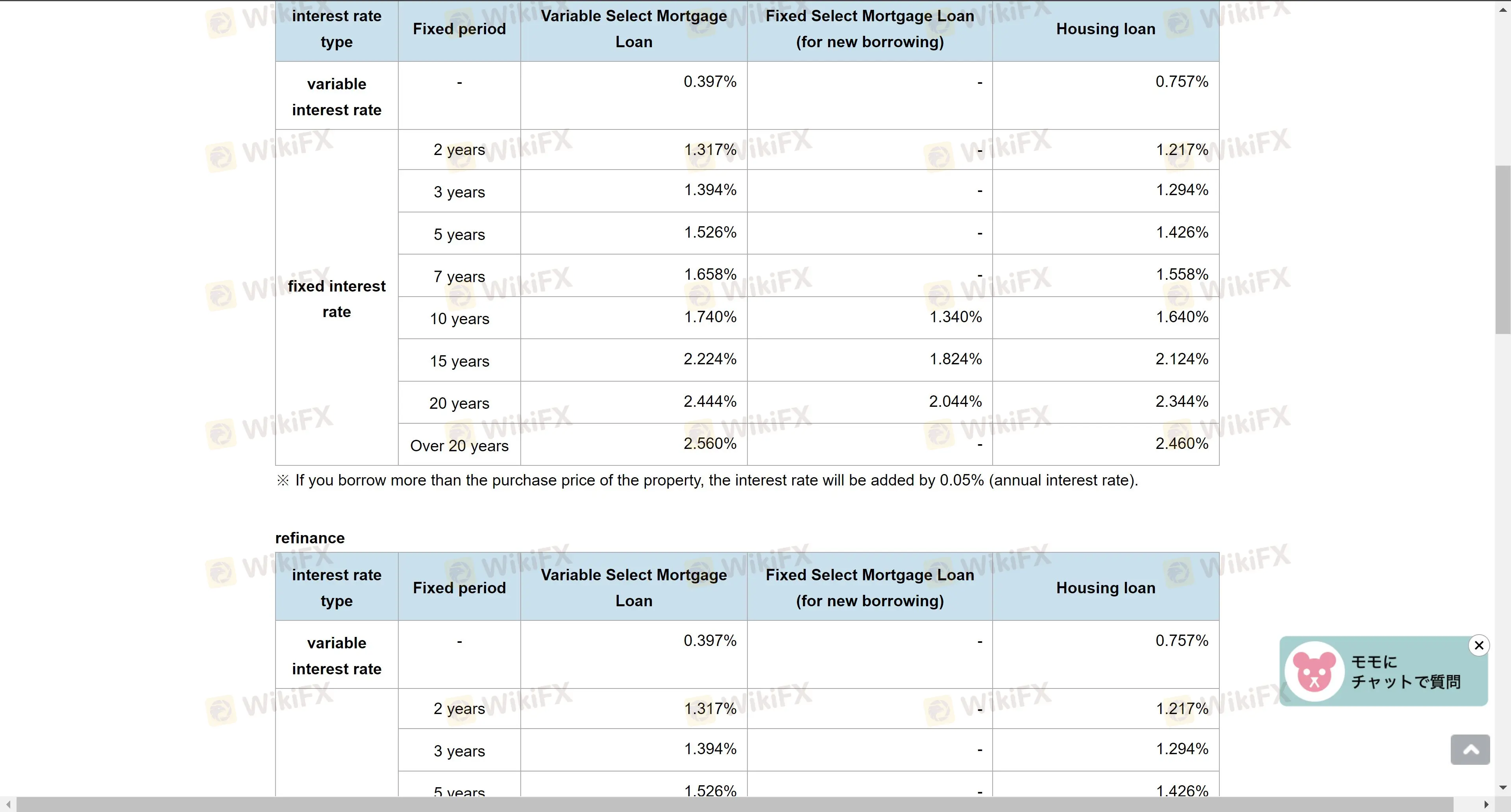Screen dimensions: 1511x812
Task: Click the scroll-left arrow of horizontal scrollbar
Action: [7, 805]
